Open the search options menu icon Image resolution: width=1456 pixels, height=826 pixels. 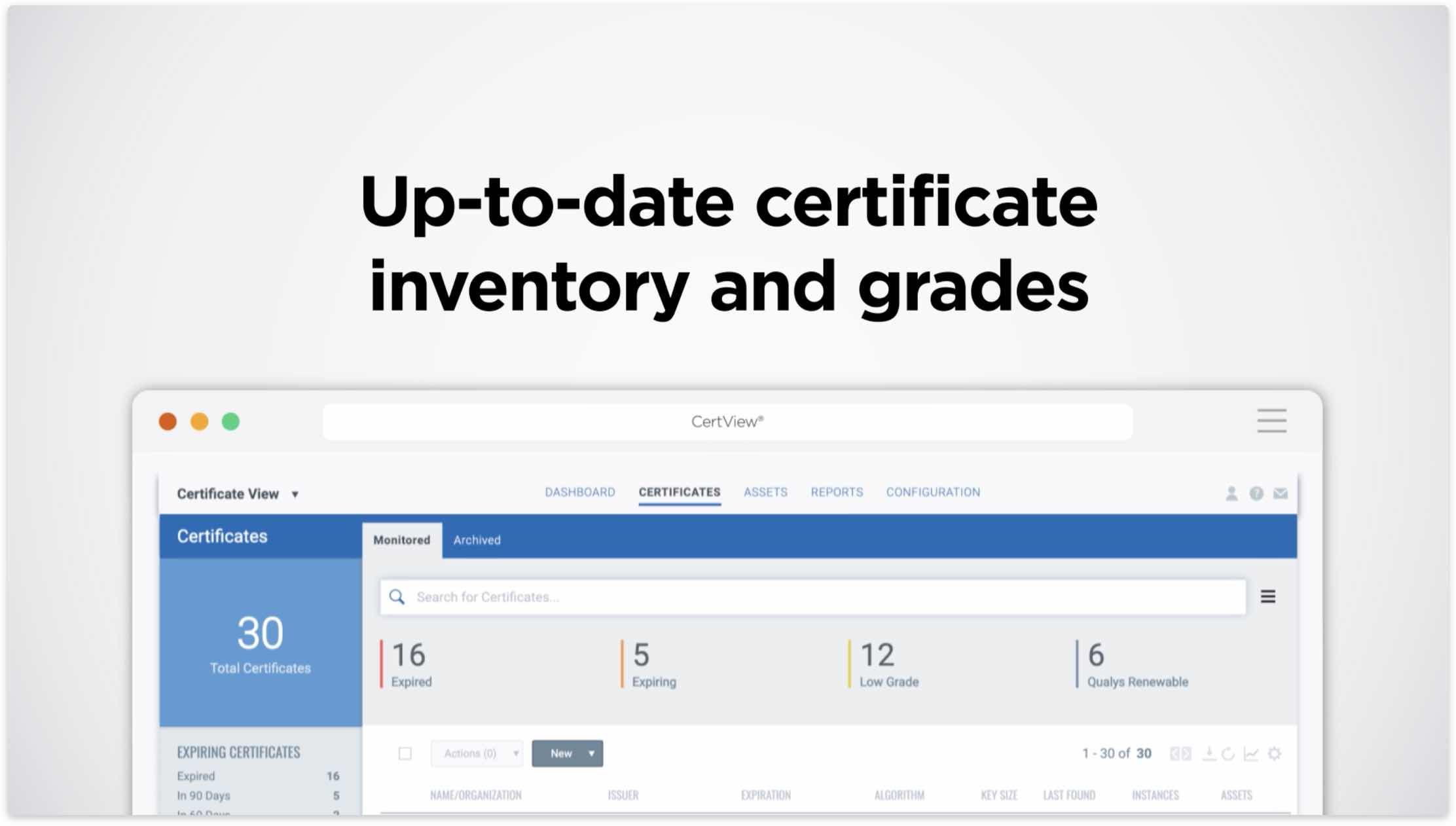coord(1268,596)
